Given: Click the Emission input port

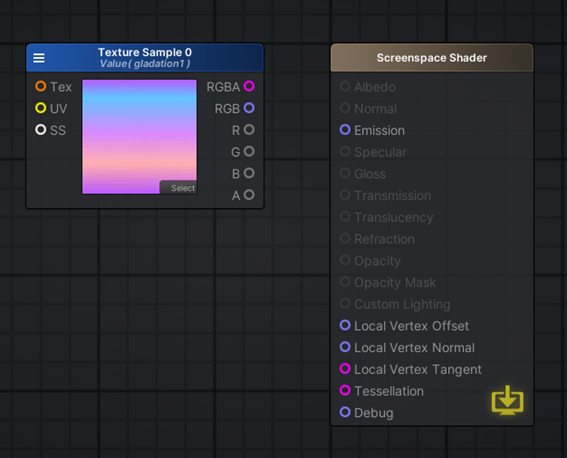Looking at the screenshot, I should click(345, 130).
